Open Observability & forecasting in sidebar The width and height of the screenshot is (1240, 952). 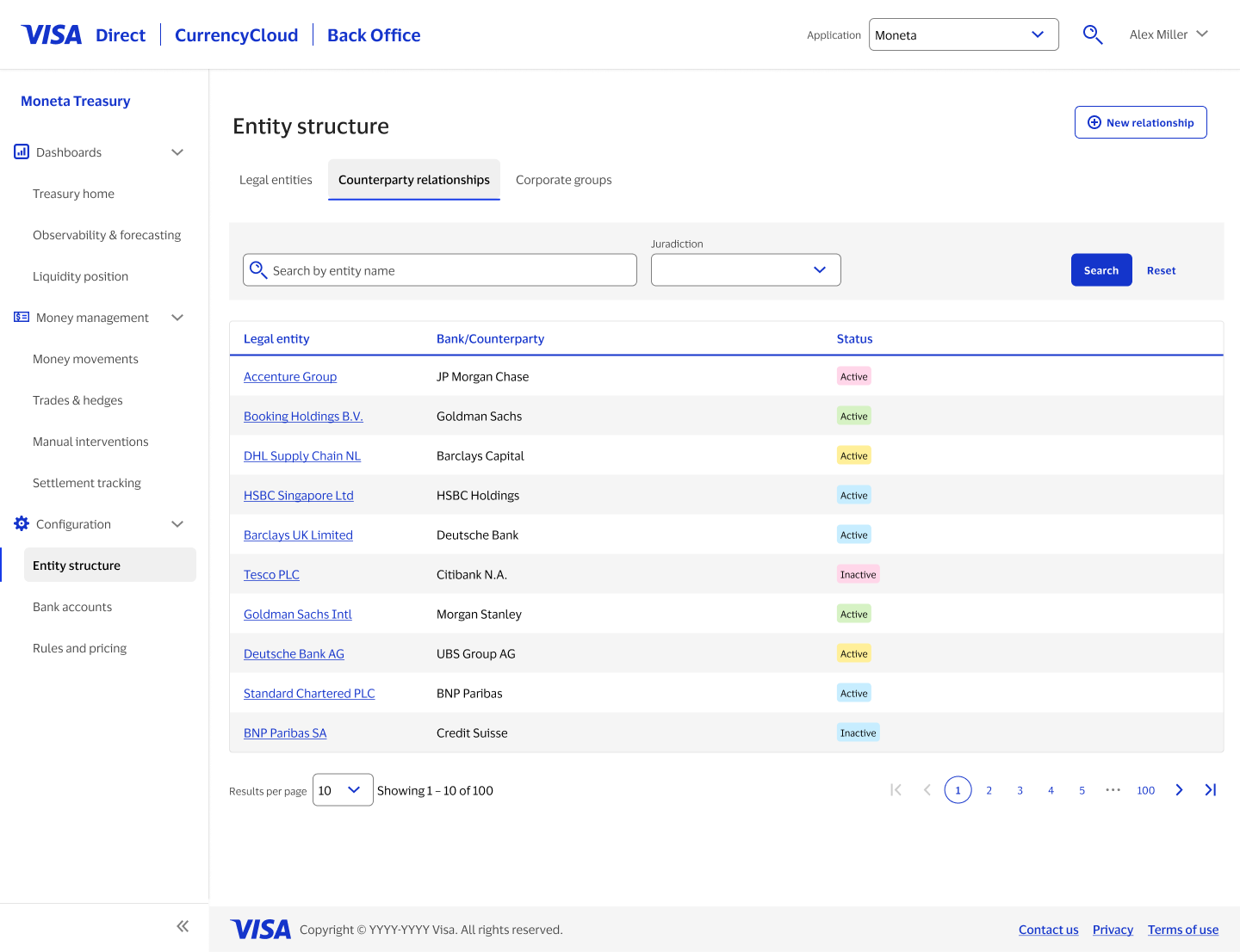107,235
